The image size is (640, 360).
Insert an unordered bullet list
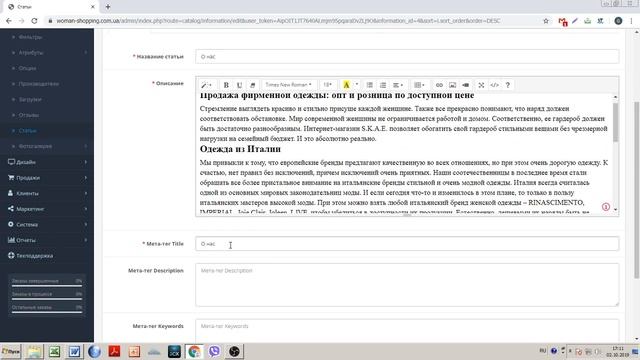(370, 85)
